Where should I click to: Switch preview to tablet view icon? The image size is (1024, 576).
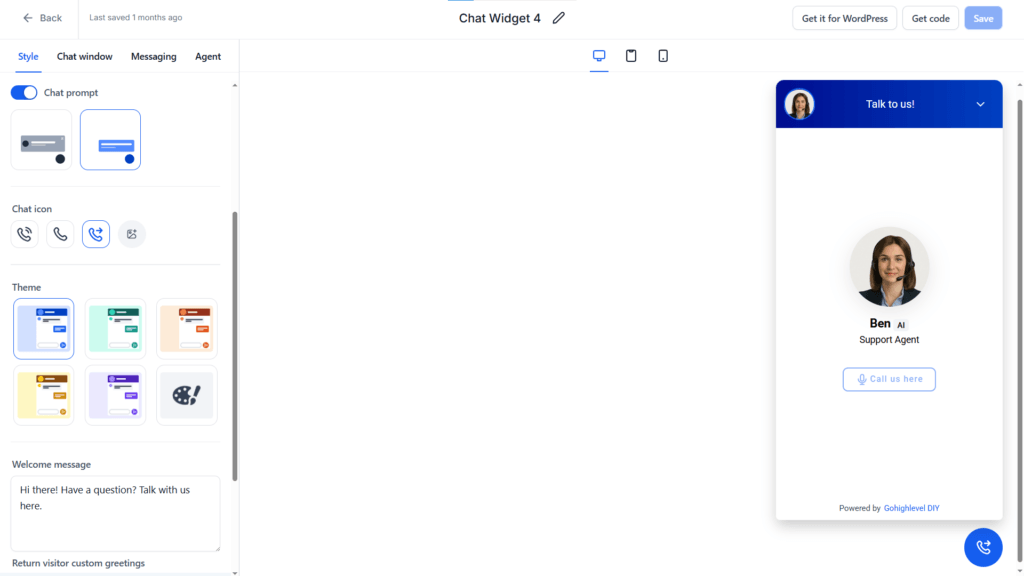pos(631,56)
